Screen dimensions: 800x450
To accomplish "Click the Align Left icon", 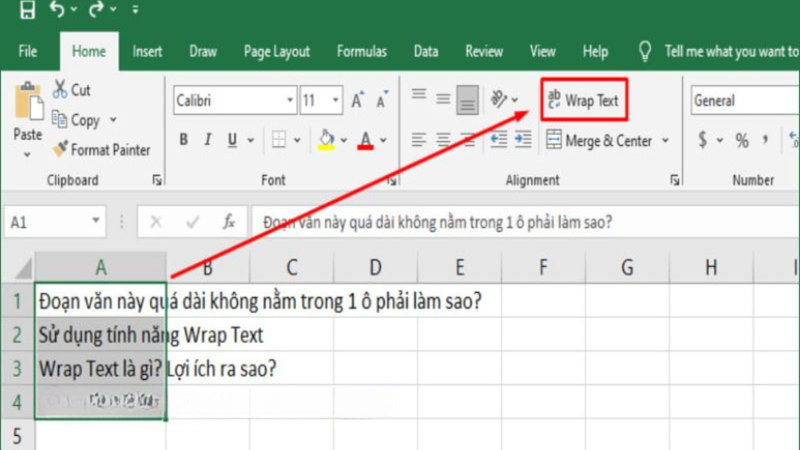I will coord(419,139).
